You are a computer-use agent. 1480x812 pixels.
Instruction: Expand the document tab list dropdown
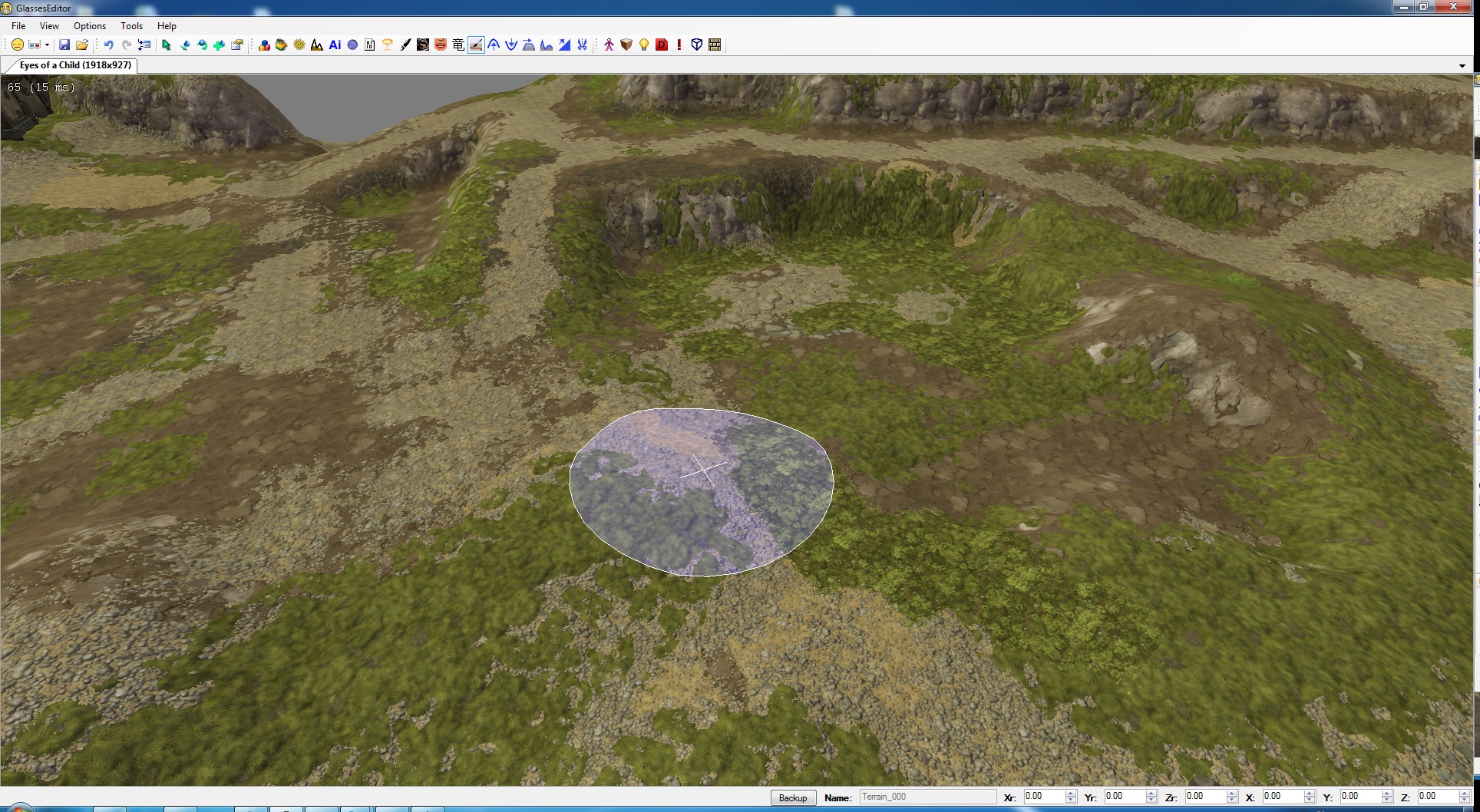point(1462,66)
